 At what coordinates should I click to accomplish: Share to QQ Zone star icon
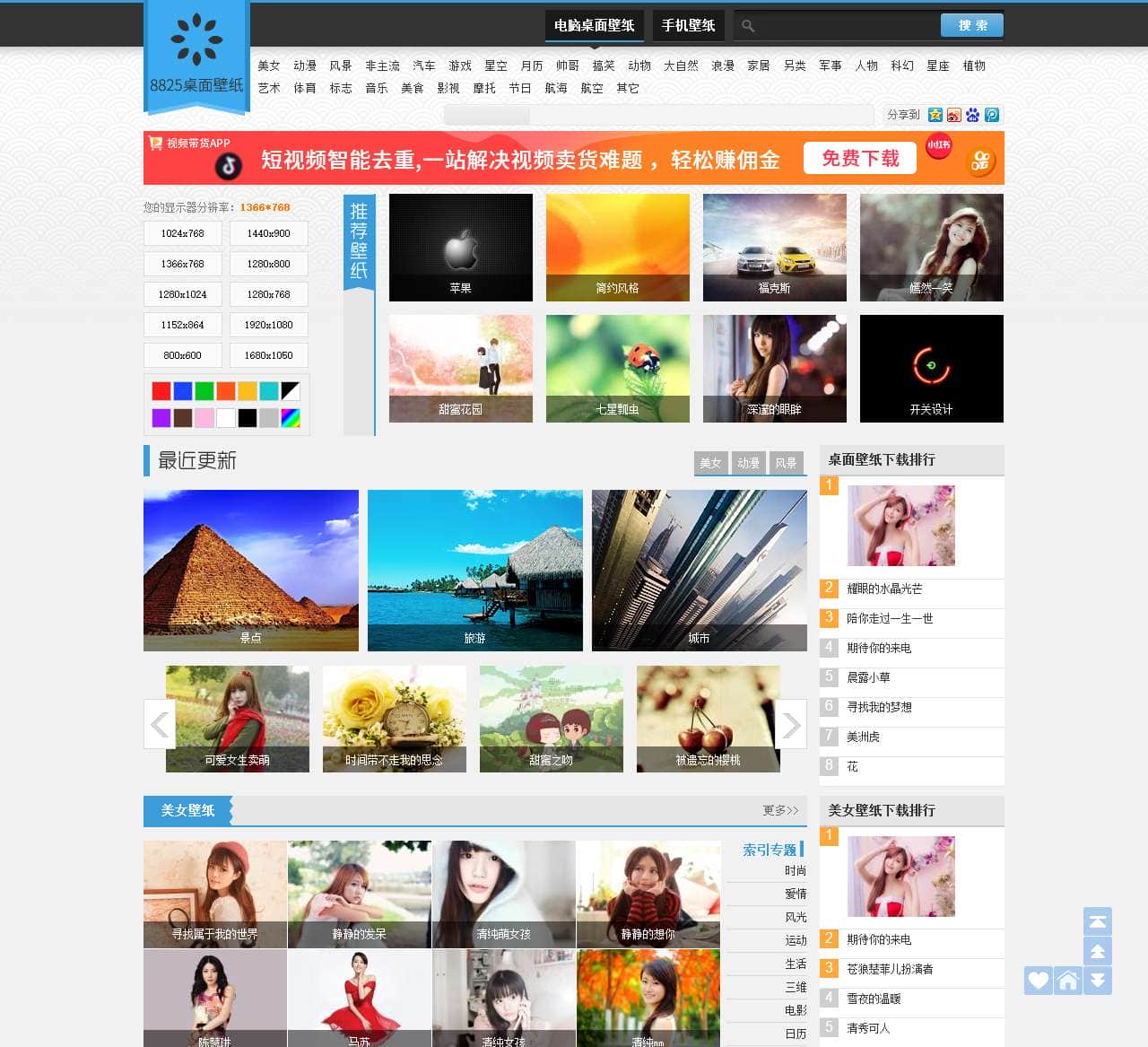(x=935, y=115)
